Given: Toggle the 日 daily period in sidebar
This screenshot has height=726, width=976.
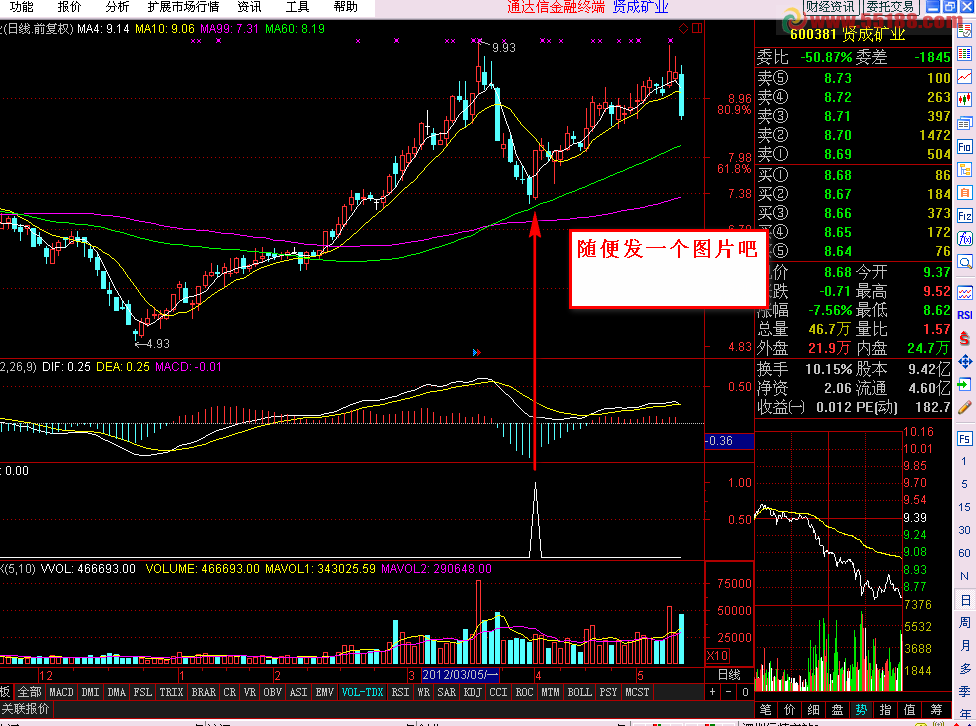Looking at the screenshot, I should (965, 601).
